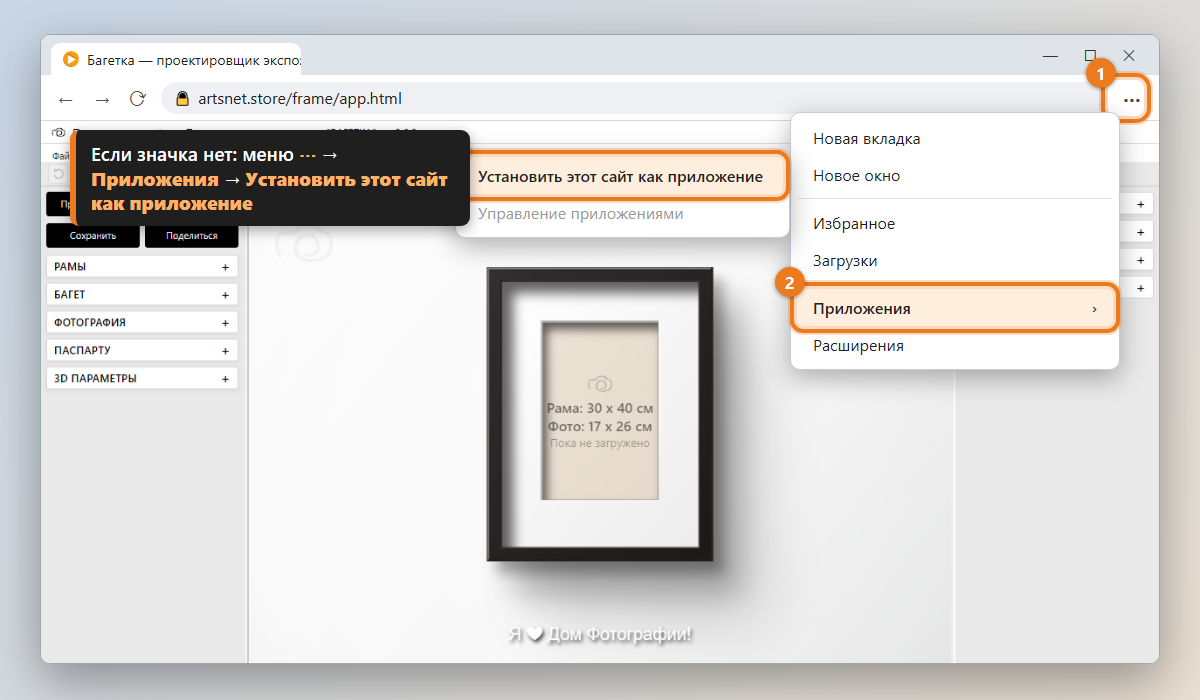Click the text Фото: 17 x 26 см
Image resolution: width=1200 pixels, height=700 pixels.
click(x=600, y=426)
